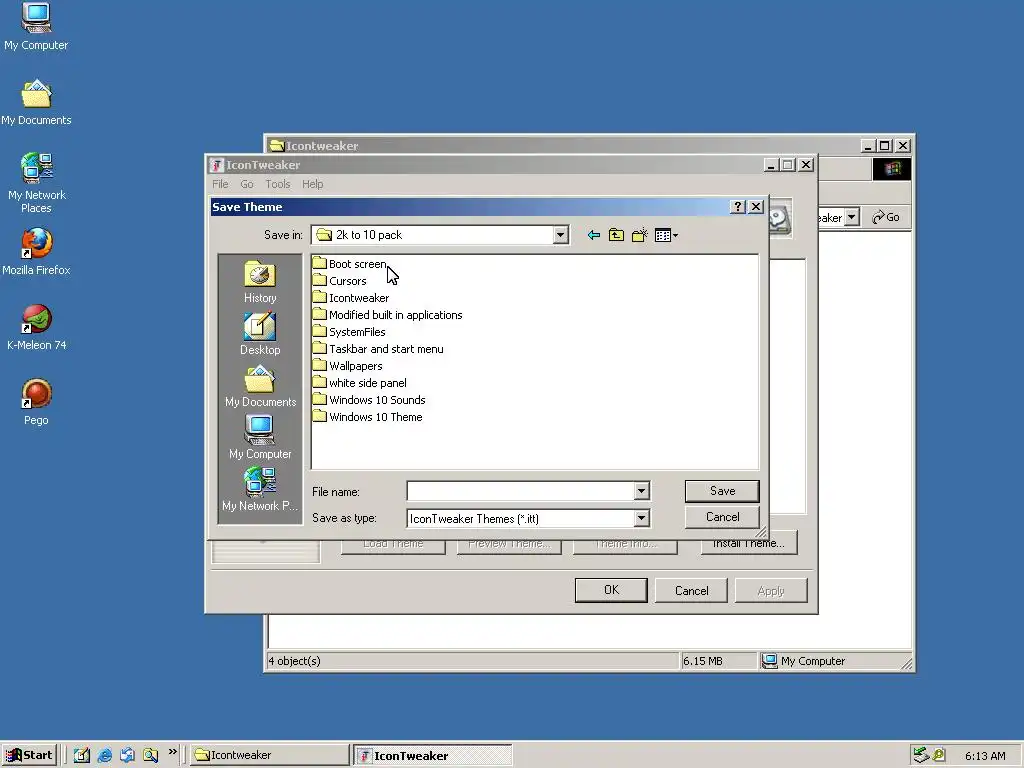Select the Cursors folder
Screen dimensions: 1024x768
(340, 281)
